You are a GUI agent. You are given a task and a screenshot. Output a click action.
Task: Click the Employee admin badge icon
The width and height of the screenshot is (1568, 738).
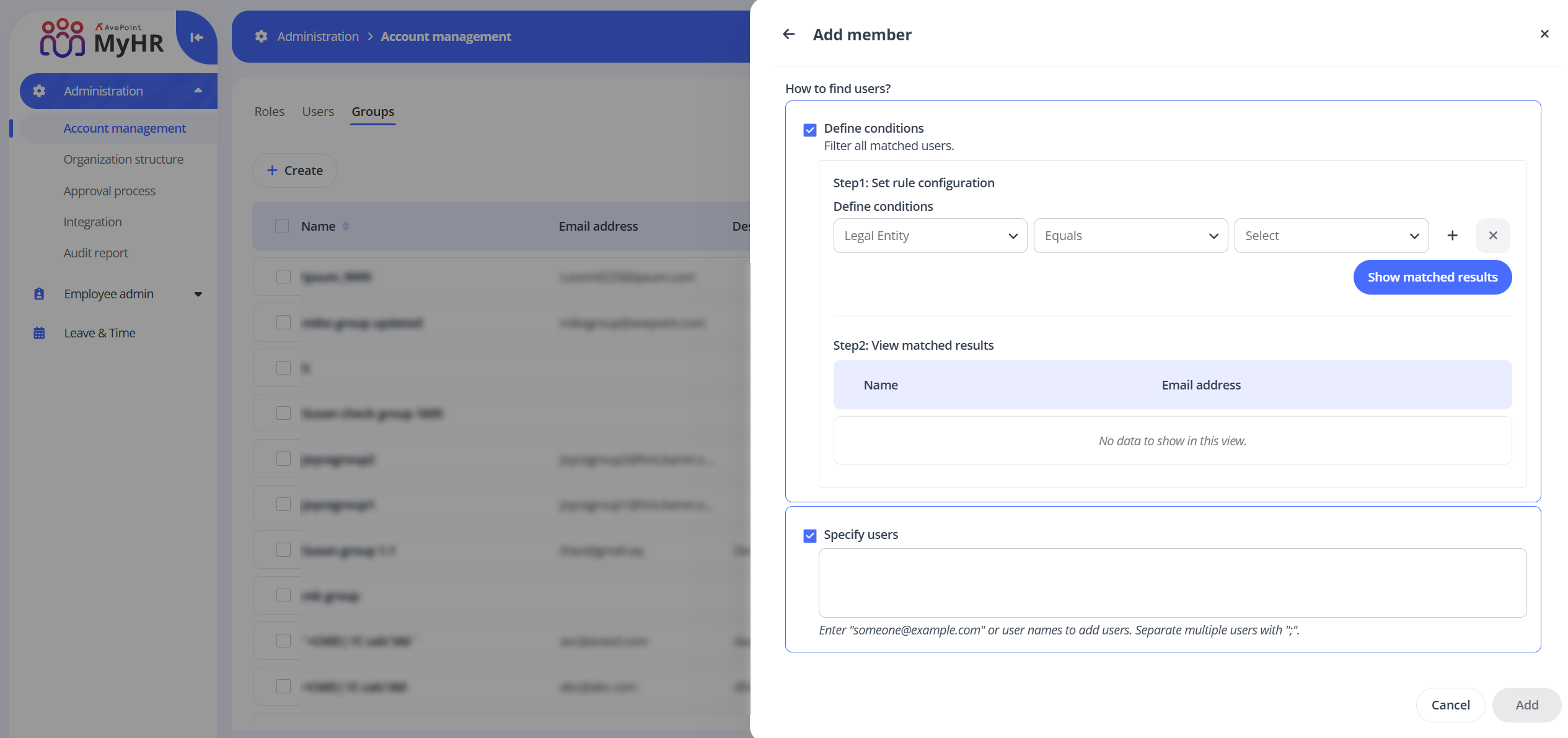click(x=39, y=294)
